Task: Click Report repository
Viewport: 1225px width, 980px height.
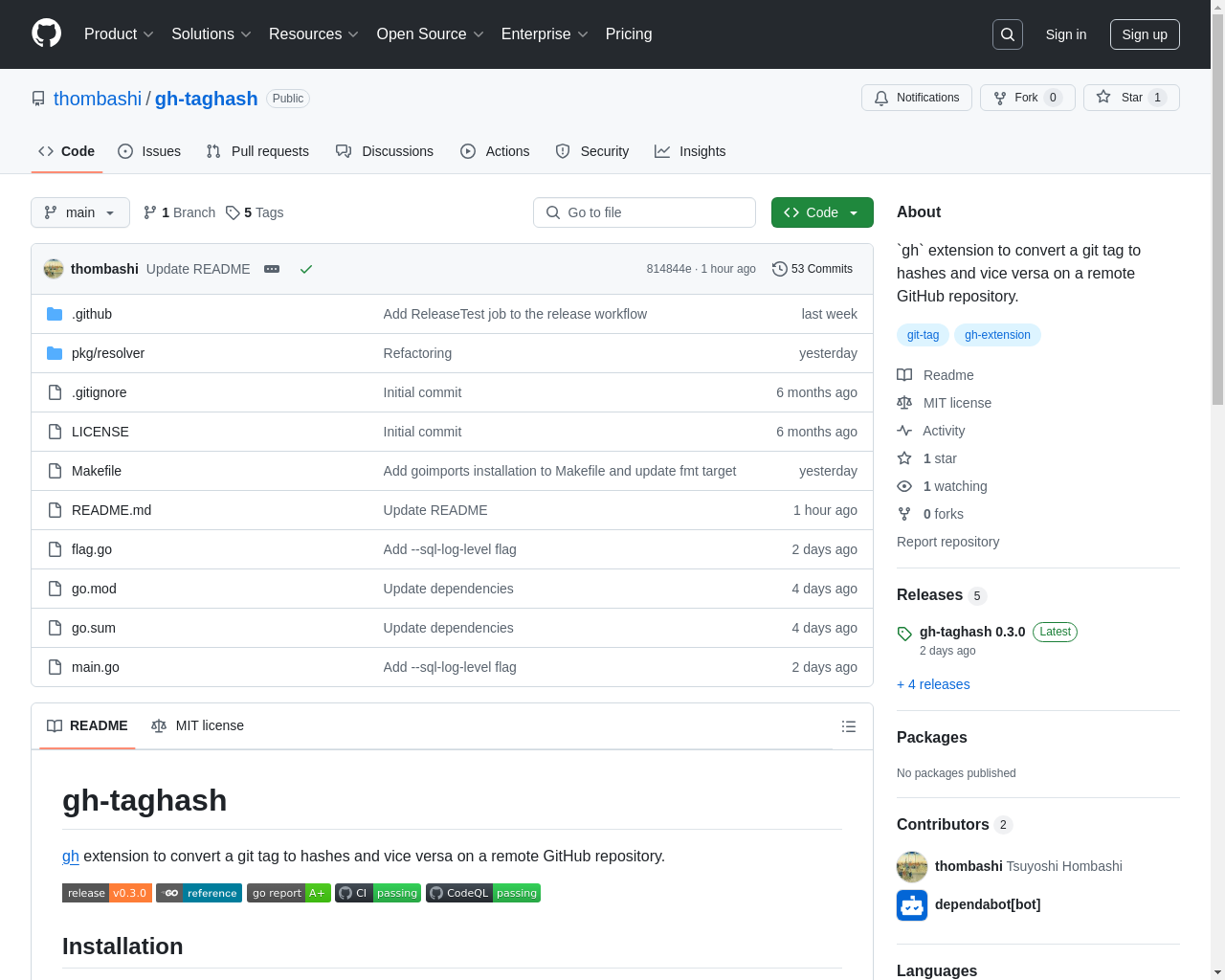Action: [x=947, y=542]
